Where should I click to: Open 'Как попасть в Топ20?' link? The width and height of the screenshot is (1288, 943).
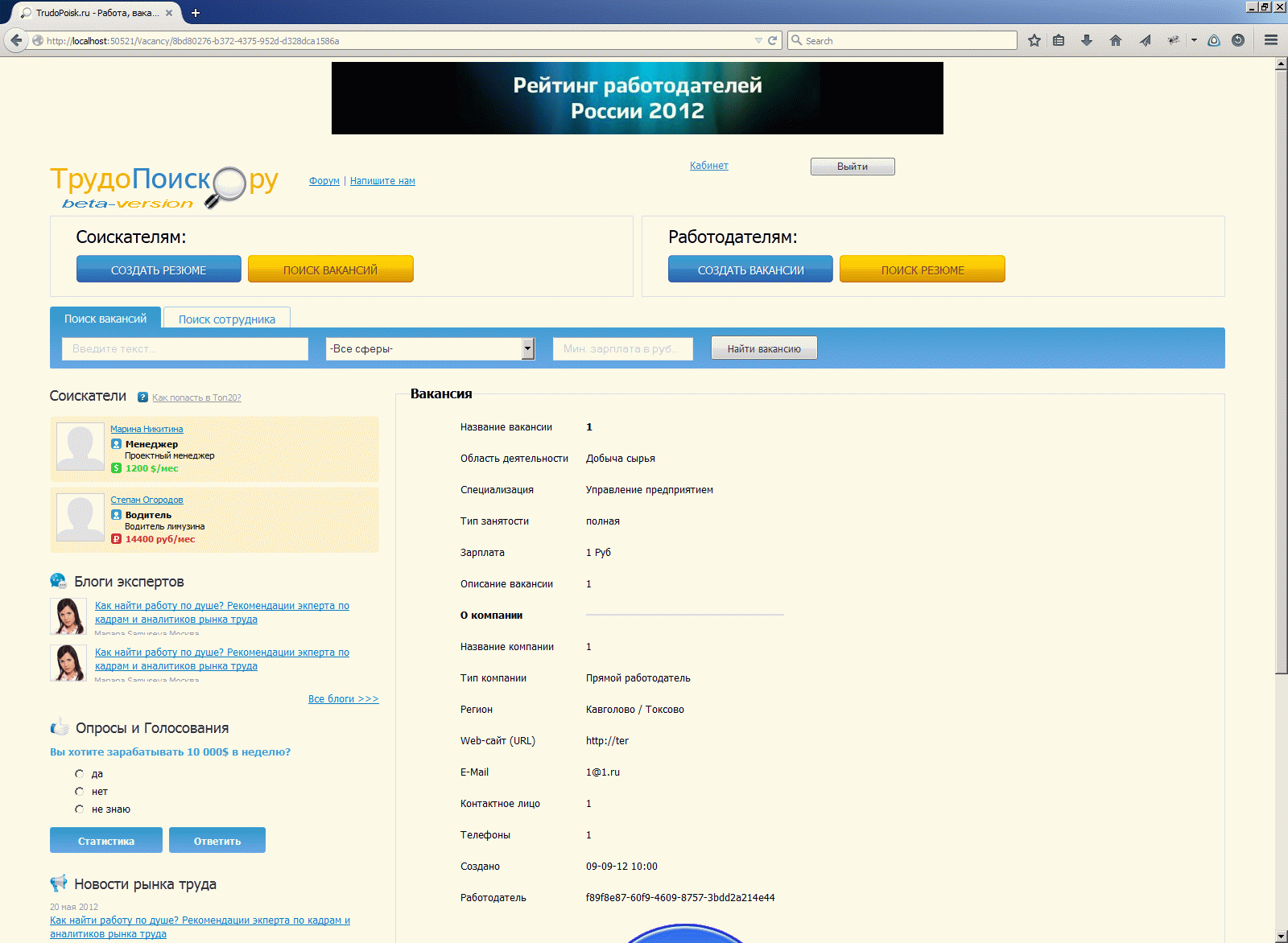[196, 397]
